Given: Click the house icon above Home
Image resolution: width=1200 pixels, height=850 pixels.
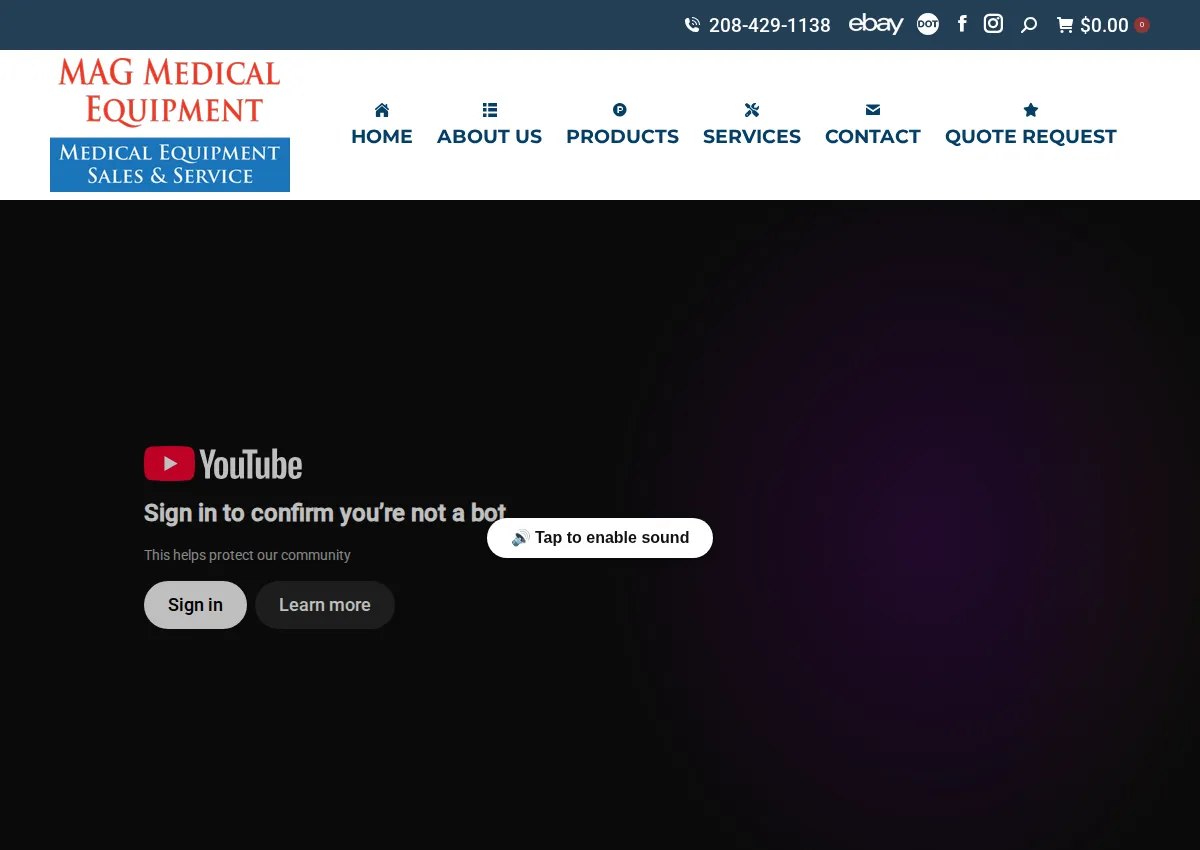Looking at the screenshot, I should click(382, 110).
